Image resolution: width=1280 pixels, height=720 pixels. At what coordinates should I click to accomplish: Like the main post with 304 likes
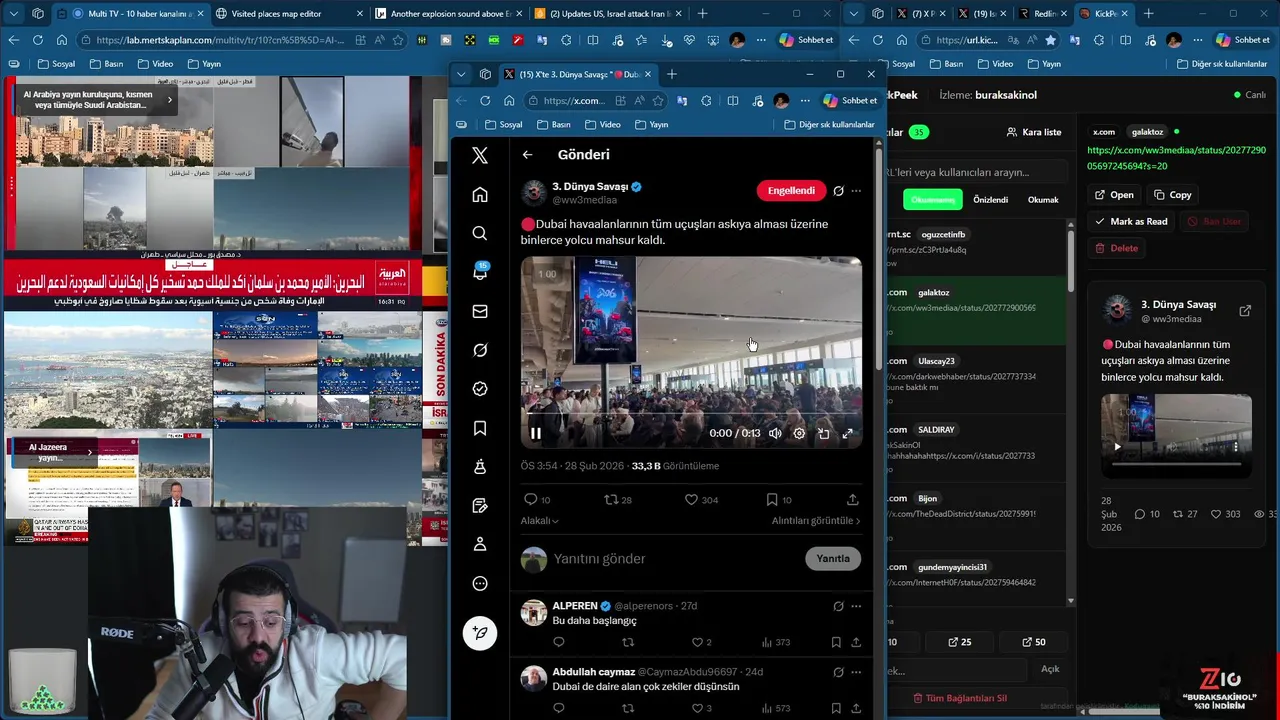691,499
